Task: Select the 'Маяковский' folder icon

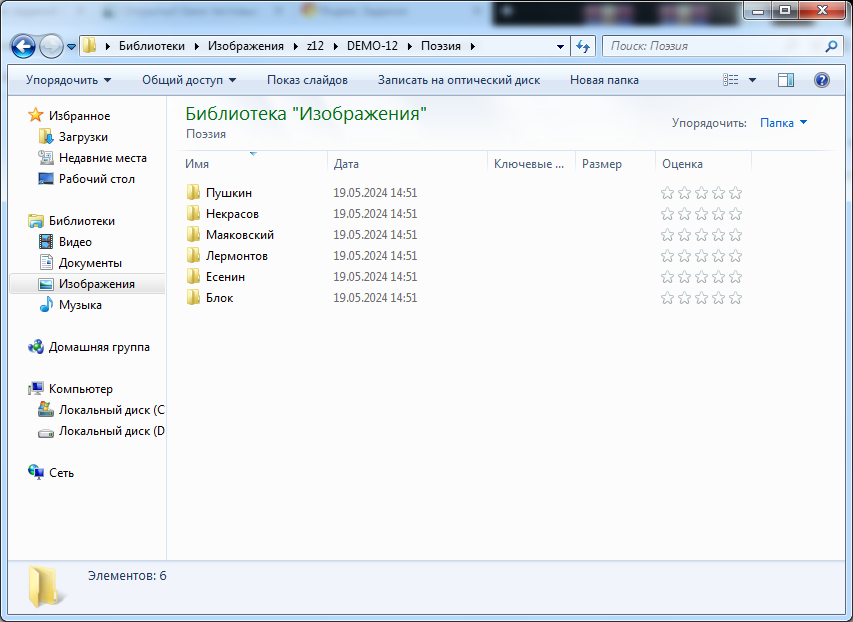Action: point(193,235)
